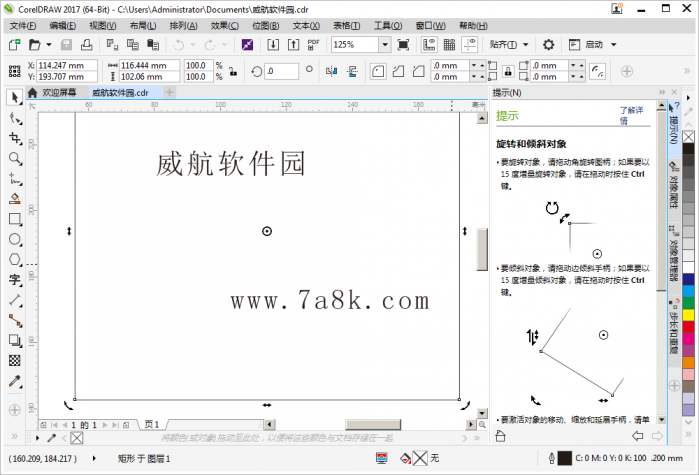Select the Zoom magnifier tool
Image resolution: width=699 pixels, height=475 pixels.
pyautogui.click(x=15, y=158)
